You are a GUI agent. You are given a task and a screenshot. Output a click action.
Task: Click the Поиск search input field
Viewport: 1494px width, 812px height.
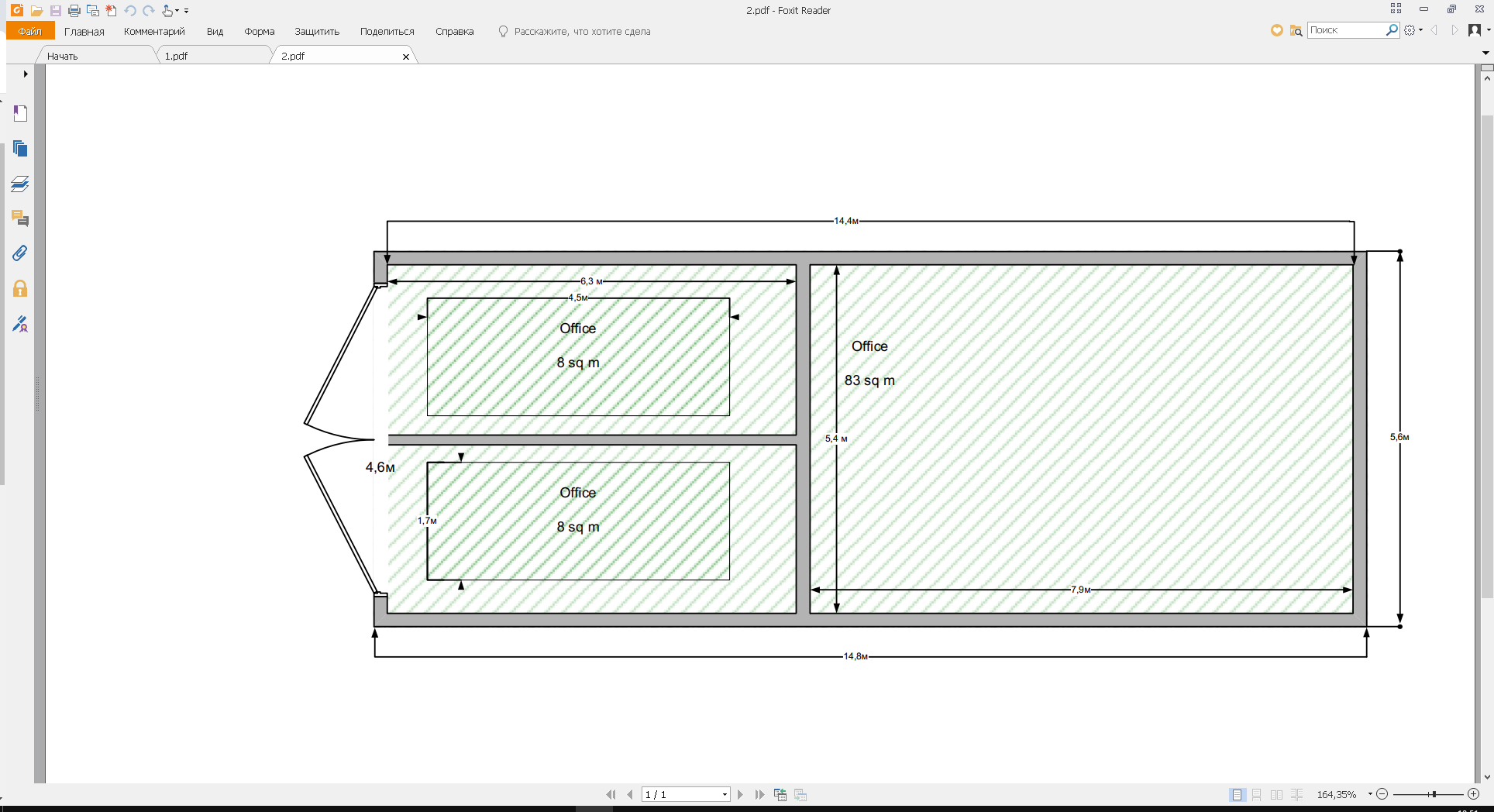click(x=1346, y=30)
